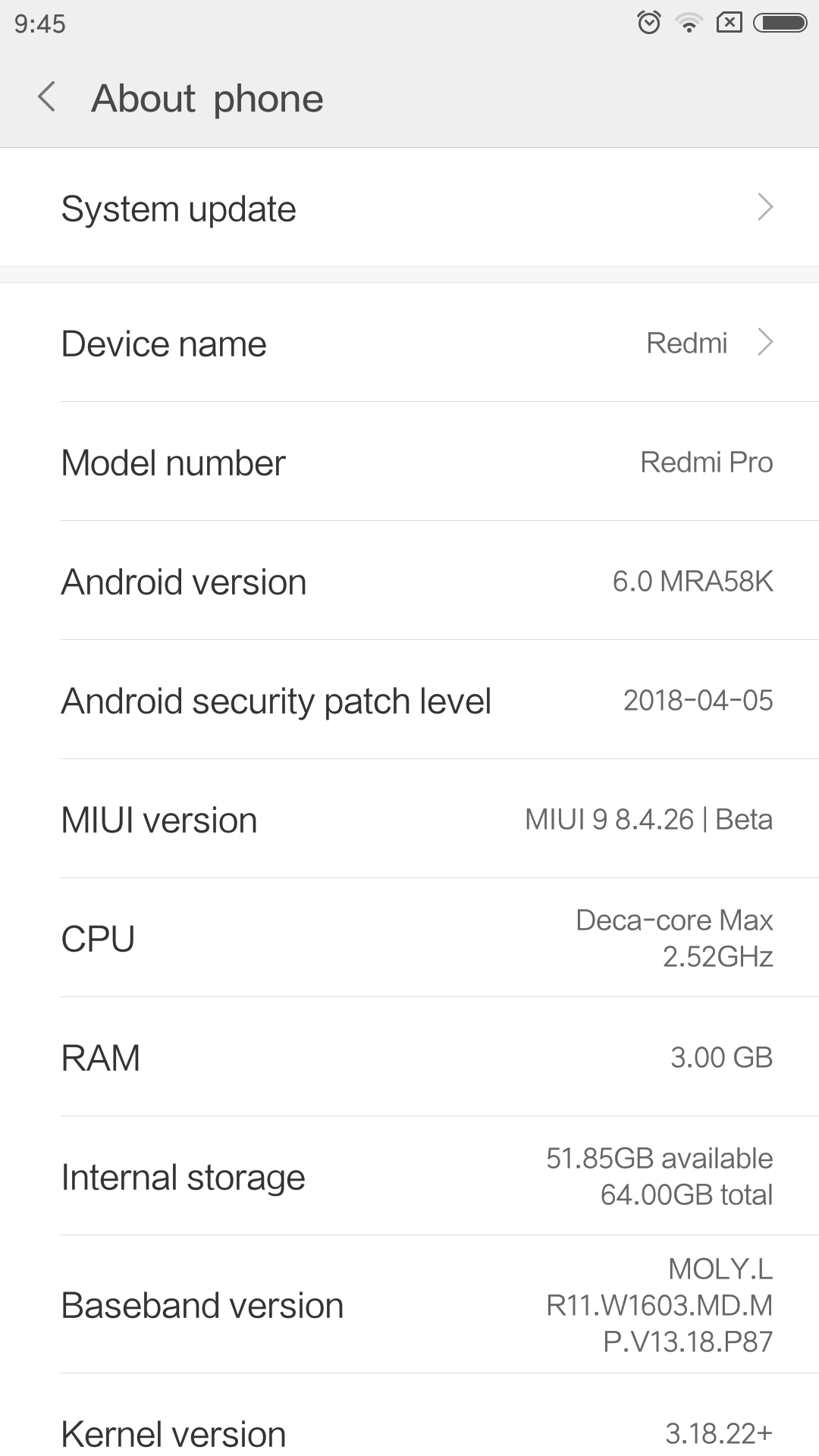Screen dimensions: 819x1456
Task: Tap the CPU info row
Action: (x=409, y=938)
